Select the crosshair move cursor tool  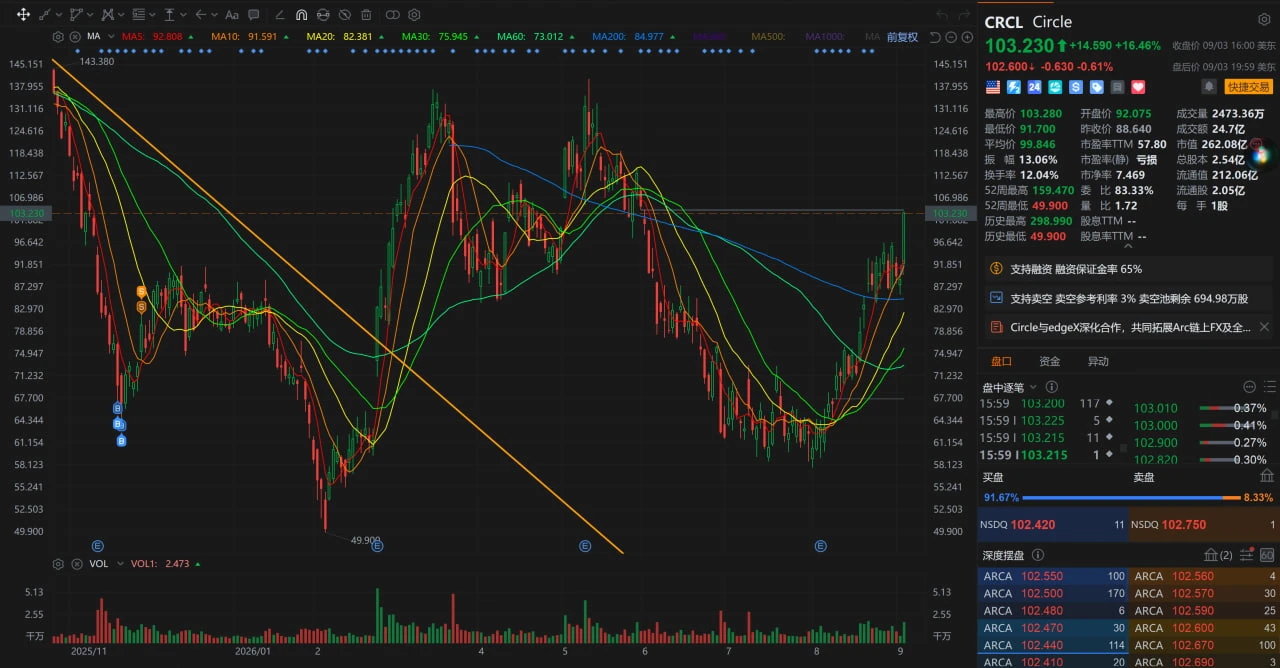23,15
